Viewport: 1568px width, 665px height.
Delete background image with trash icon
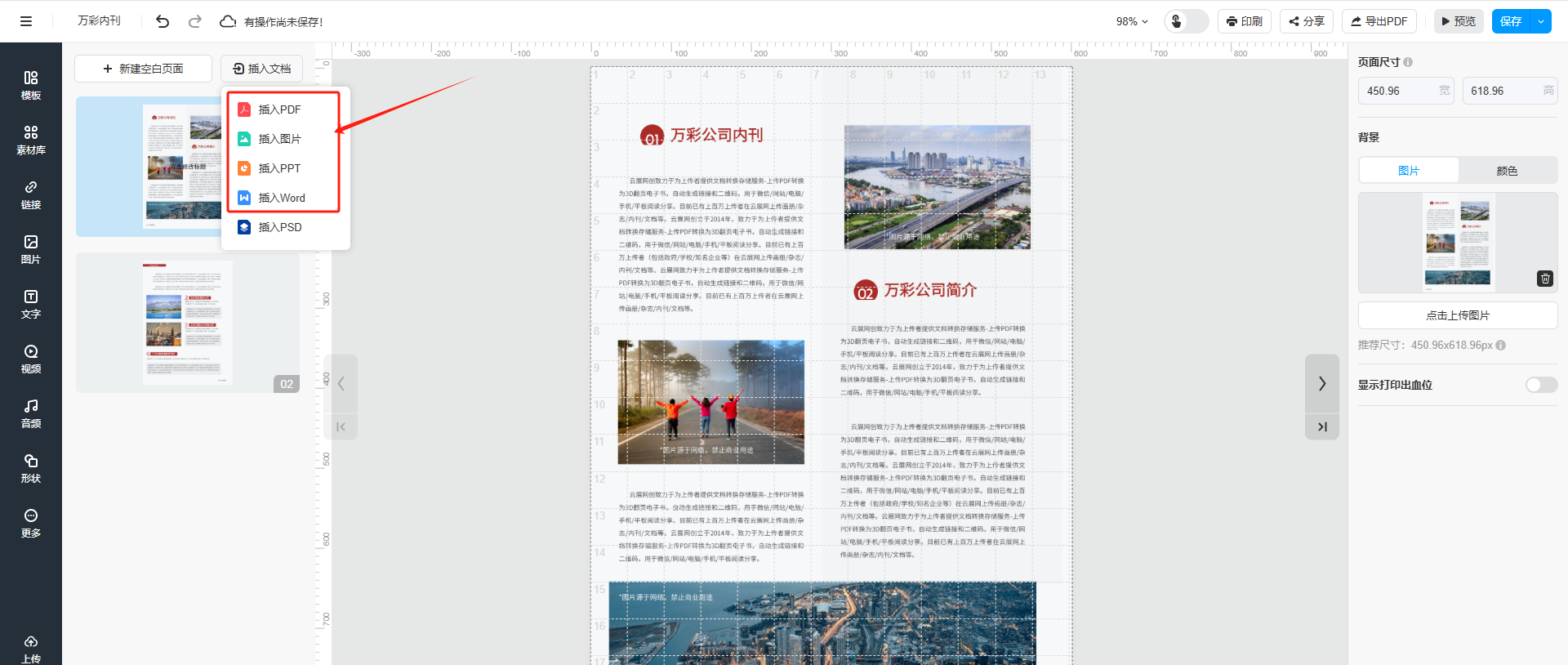tap(1544, 279)
